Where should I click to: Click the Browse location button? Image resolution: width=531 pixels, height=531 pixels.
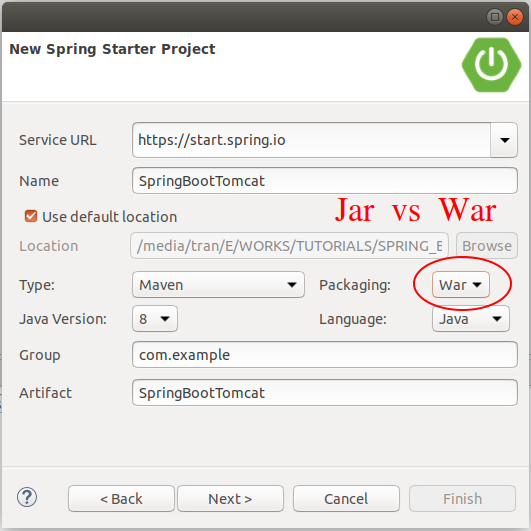487,246
